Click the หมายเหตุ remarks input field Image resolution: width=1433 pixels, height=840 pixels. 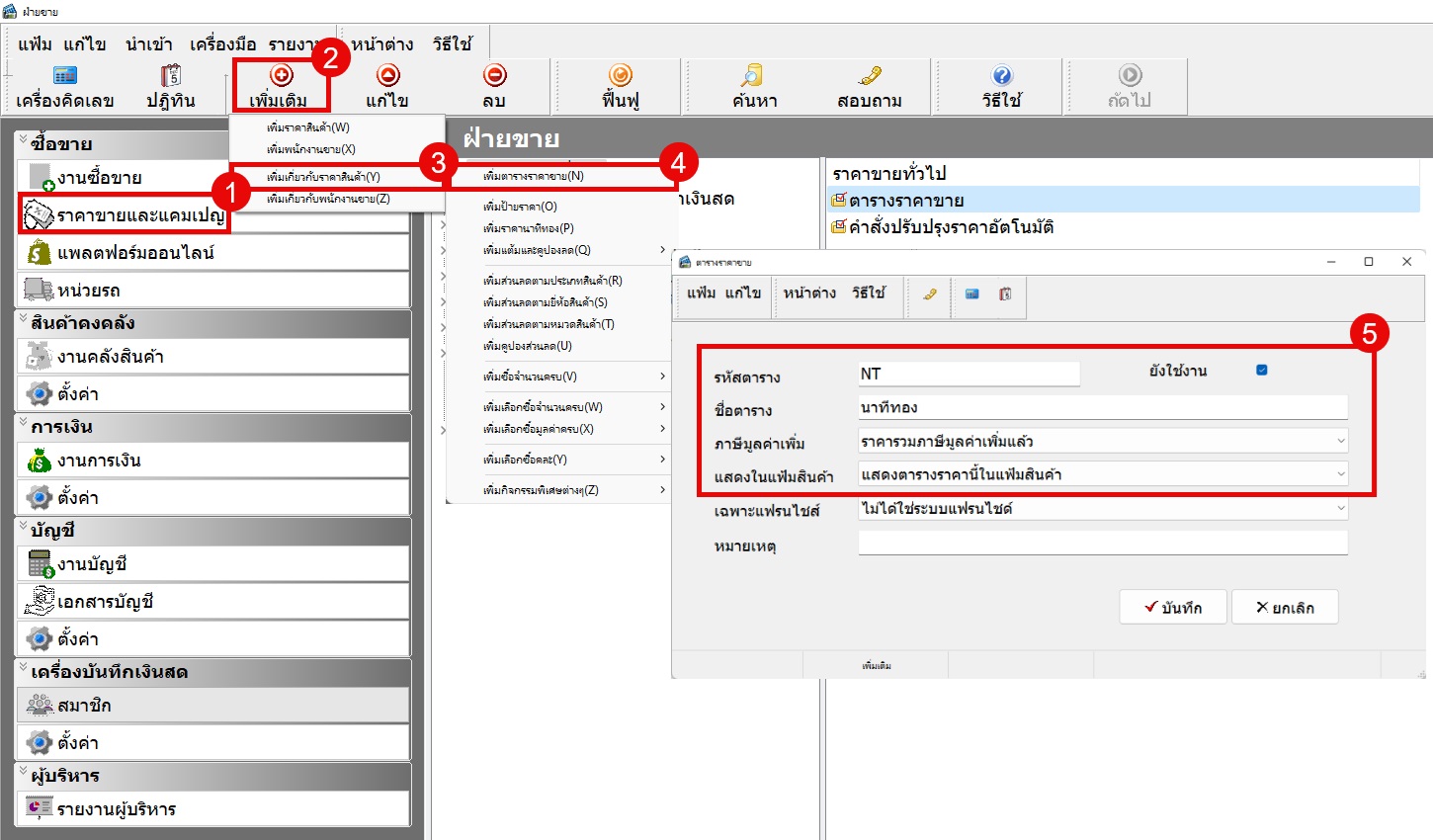[x=1102, y=544]
